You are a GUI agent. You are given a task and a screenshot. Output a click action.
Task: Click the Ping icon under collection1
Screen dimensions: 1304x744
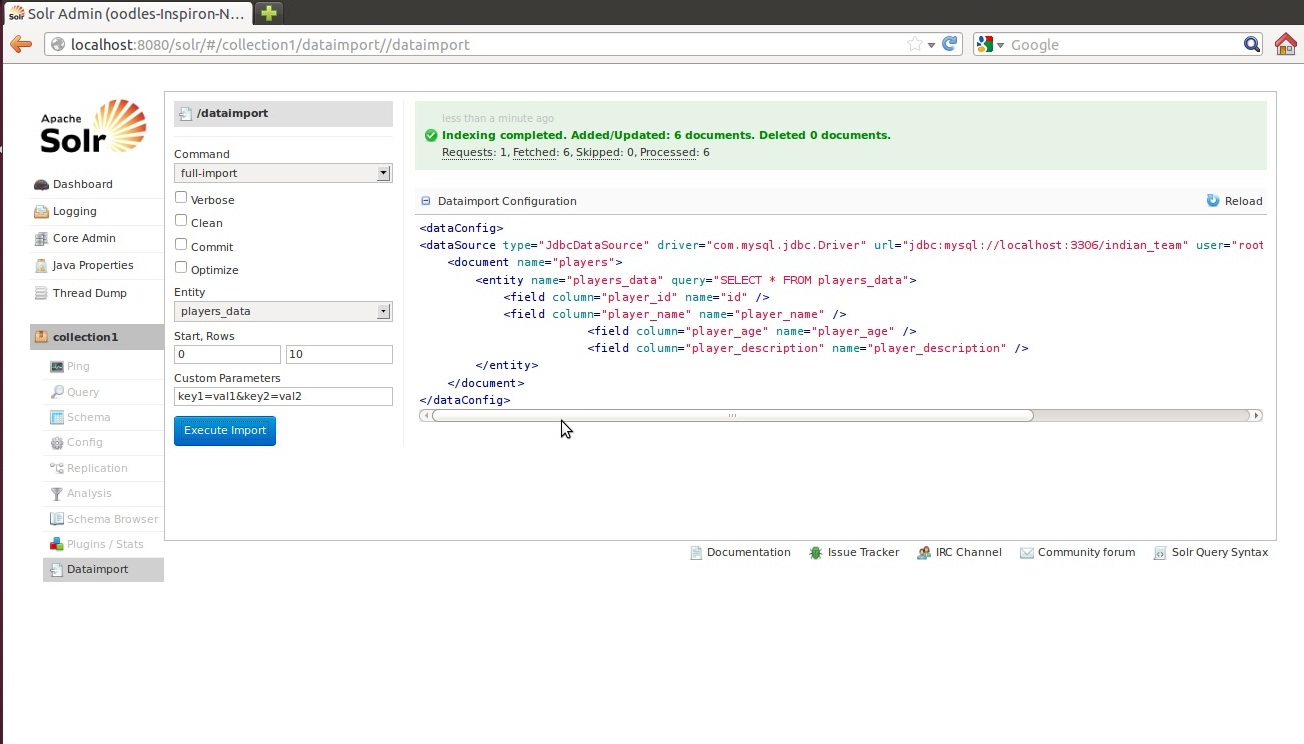(x=57, y=367)
